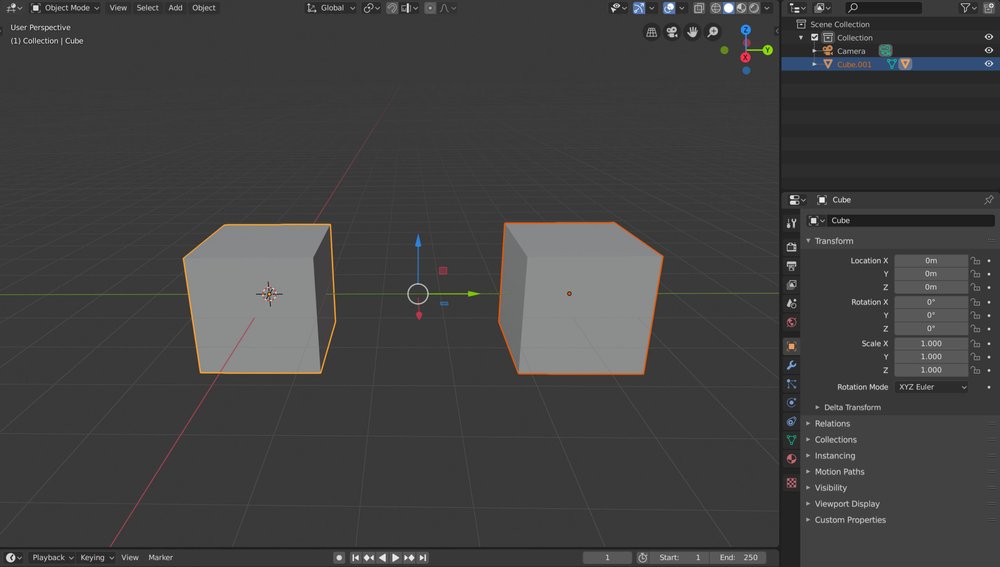
Task: Click the Scale X value slider field
Action: [x=930, y=344]
